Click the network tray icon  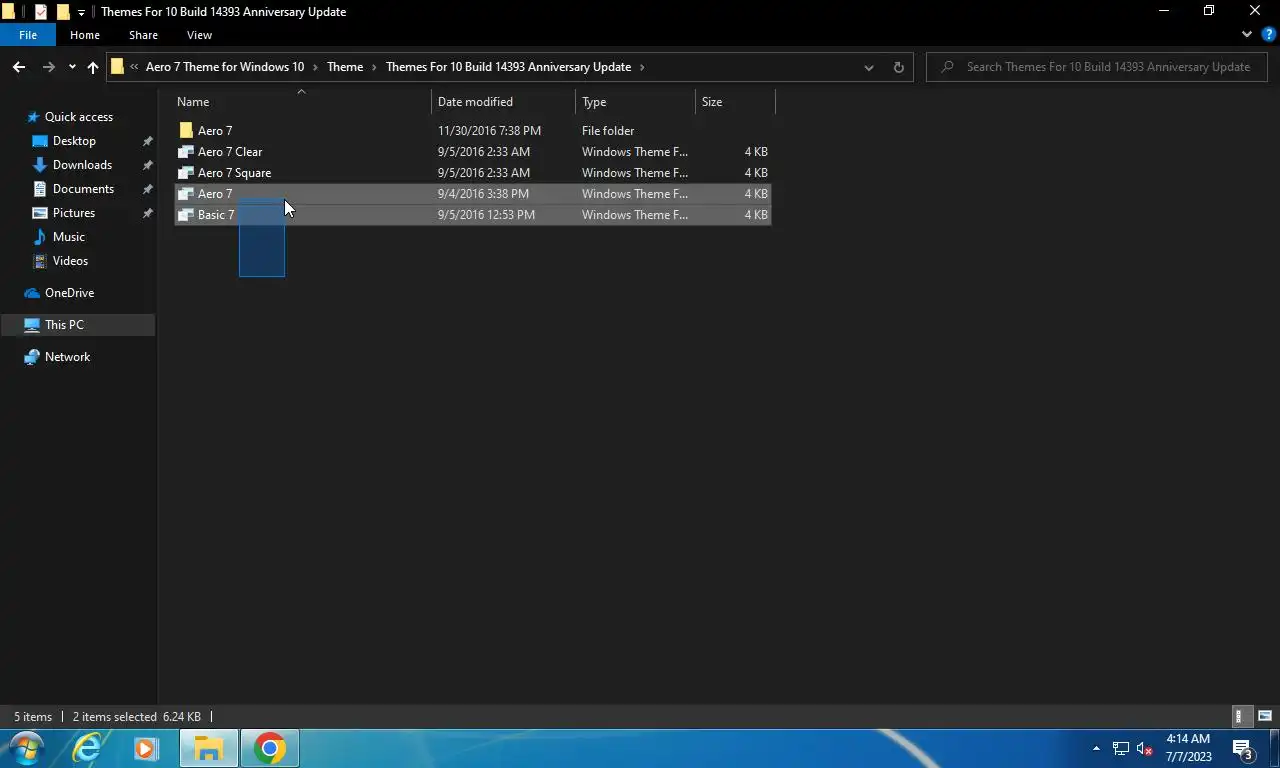(1121, 748)
